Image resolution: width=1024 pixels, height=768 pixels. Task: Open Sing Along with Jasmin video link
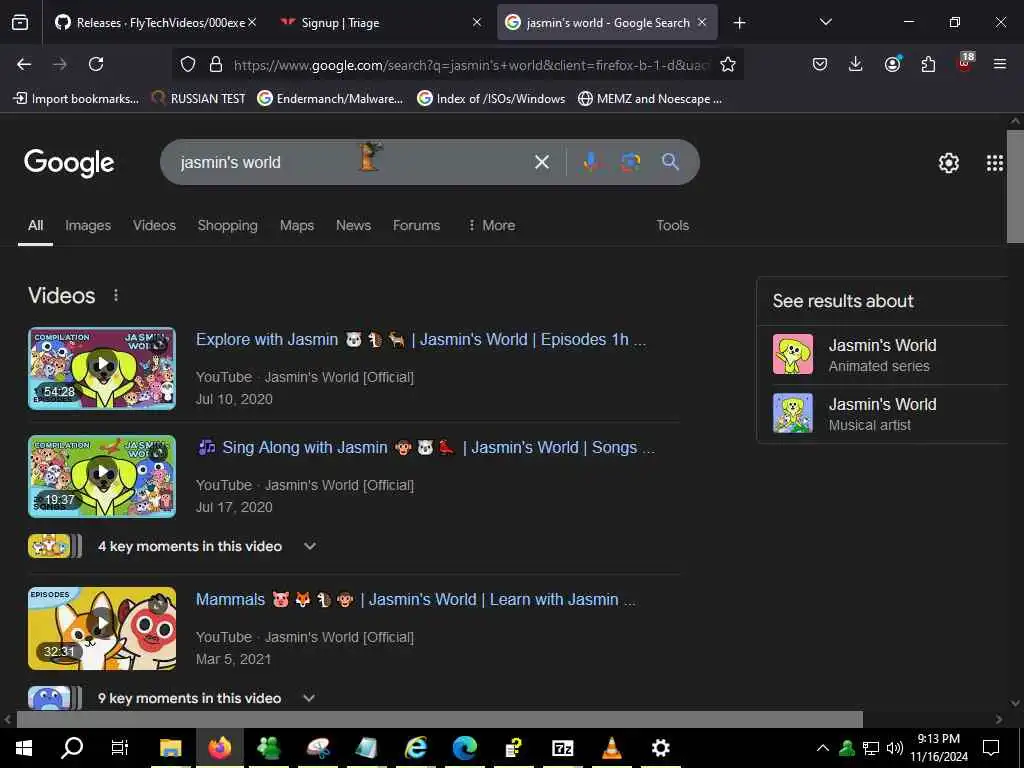click(425, 447)
